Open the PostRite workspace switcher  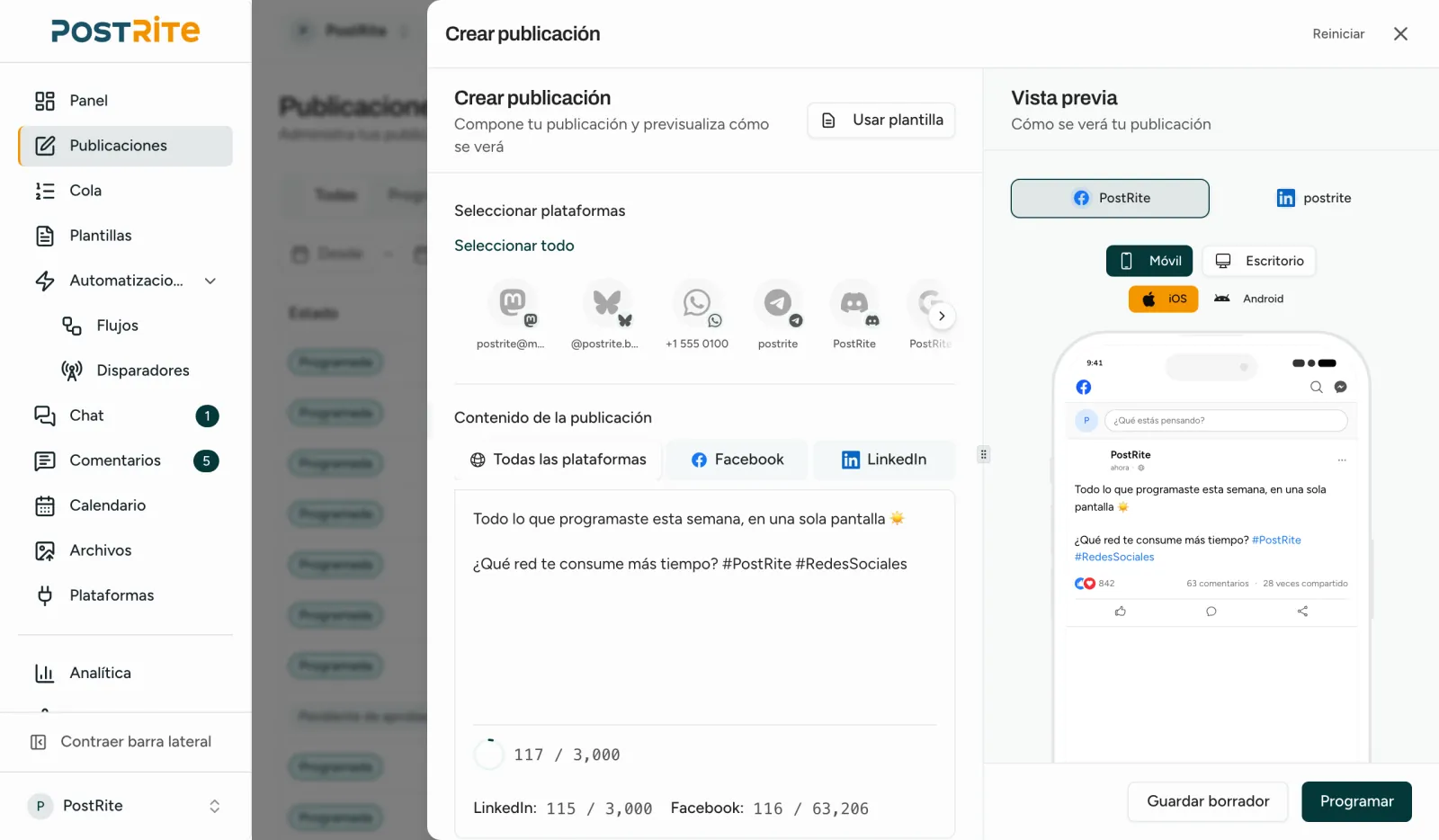125,806
